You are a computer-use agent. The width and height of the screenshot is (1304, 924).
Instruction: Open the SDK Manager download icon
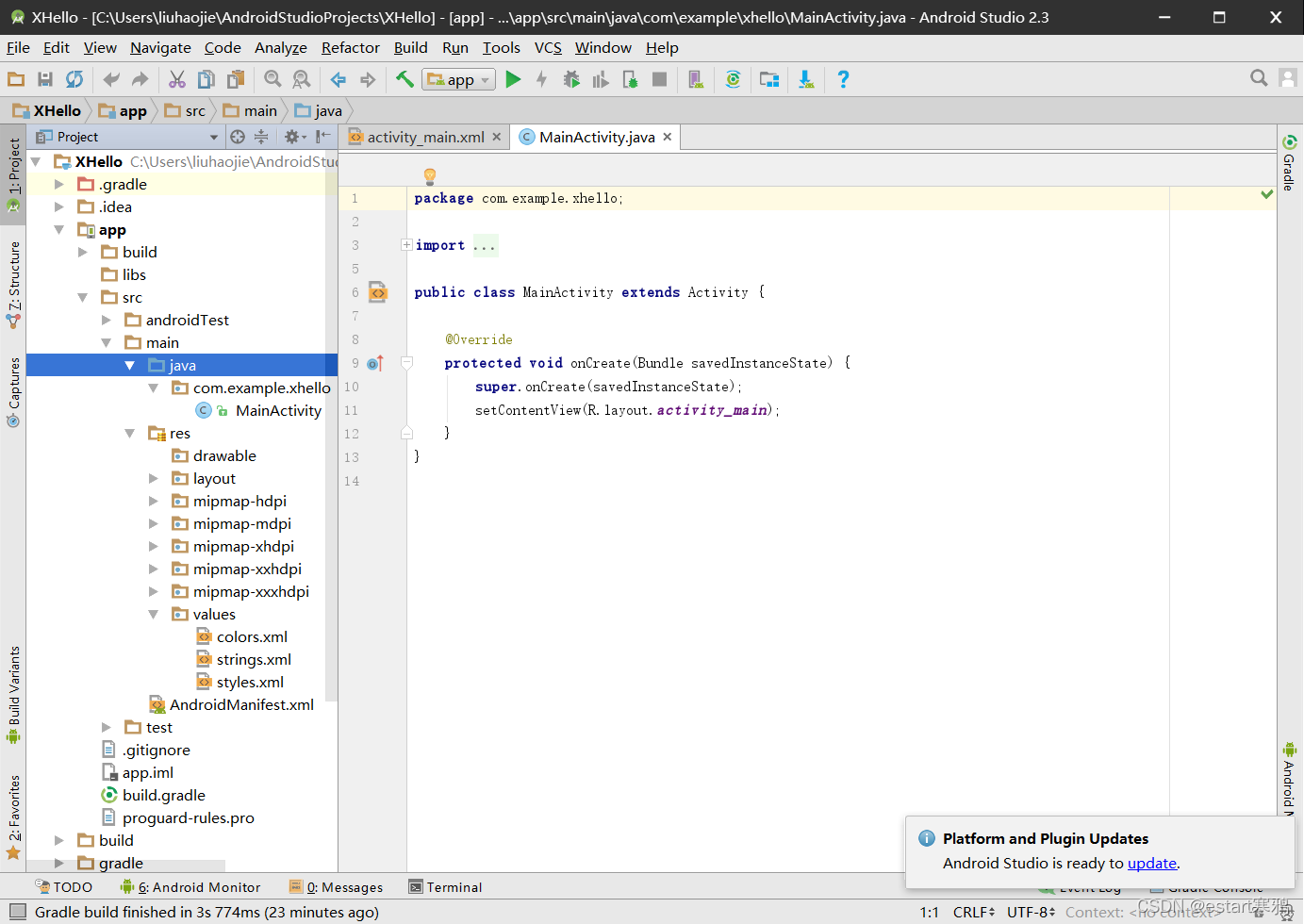[806, 80]
